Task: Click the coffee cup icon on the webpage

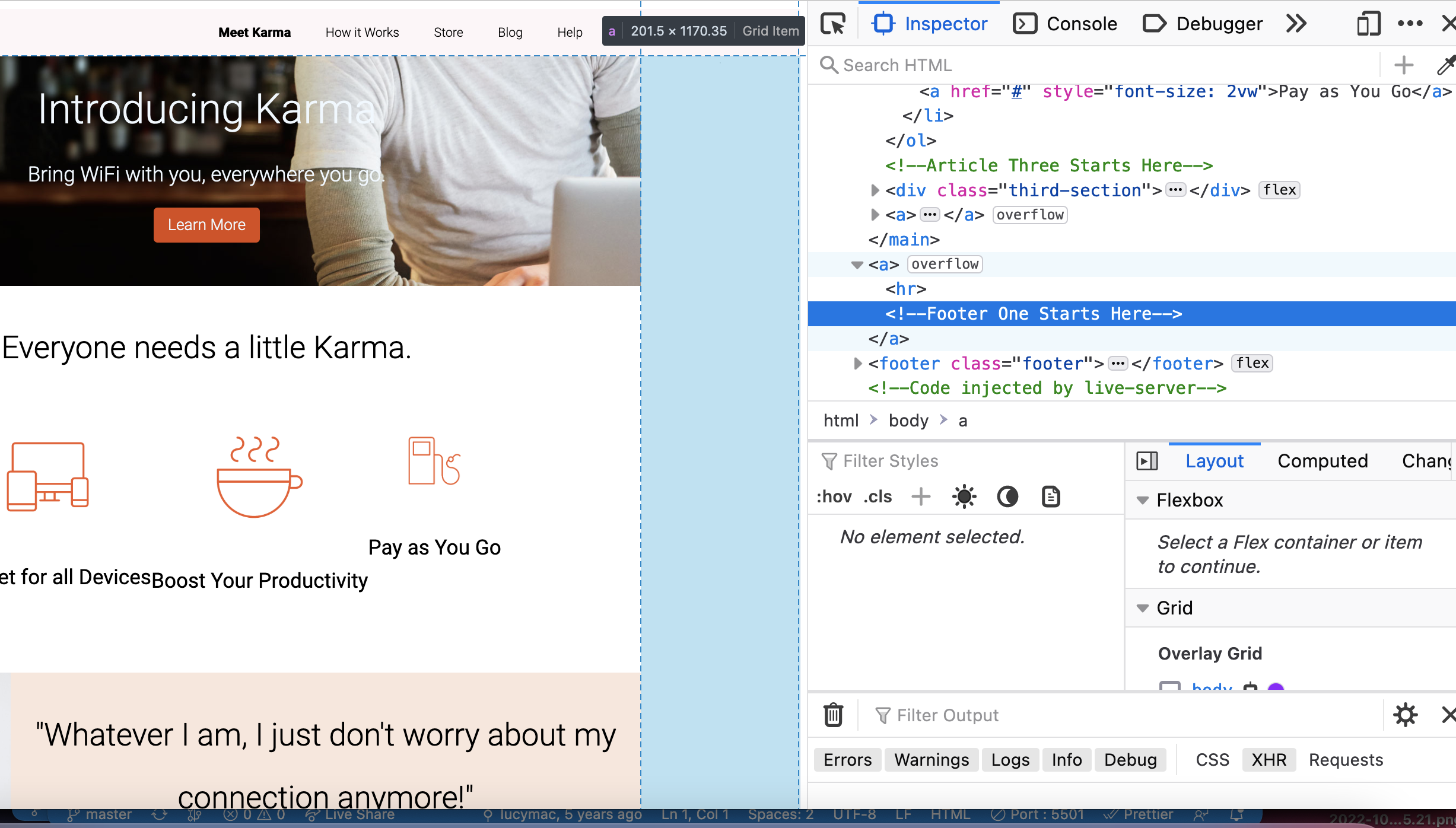Action: [259, 477]
